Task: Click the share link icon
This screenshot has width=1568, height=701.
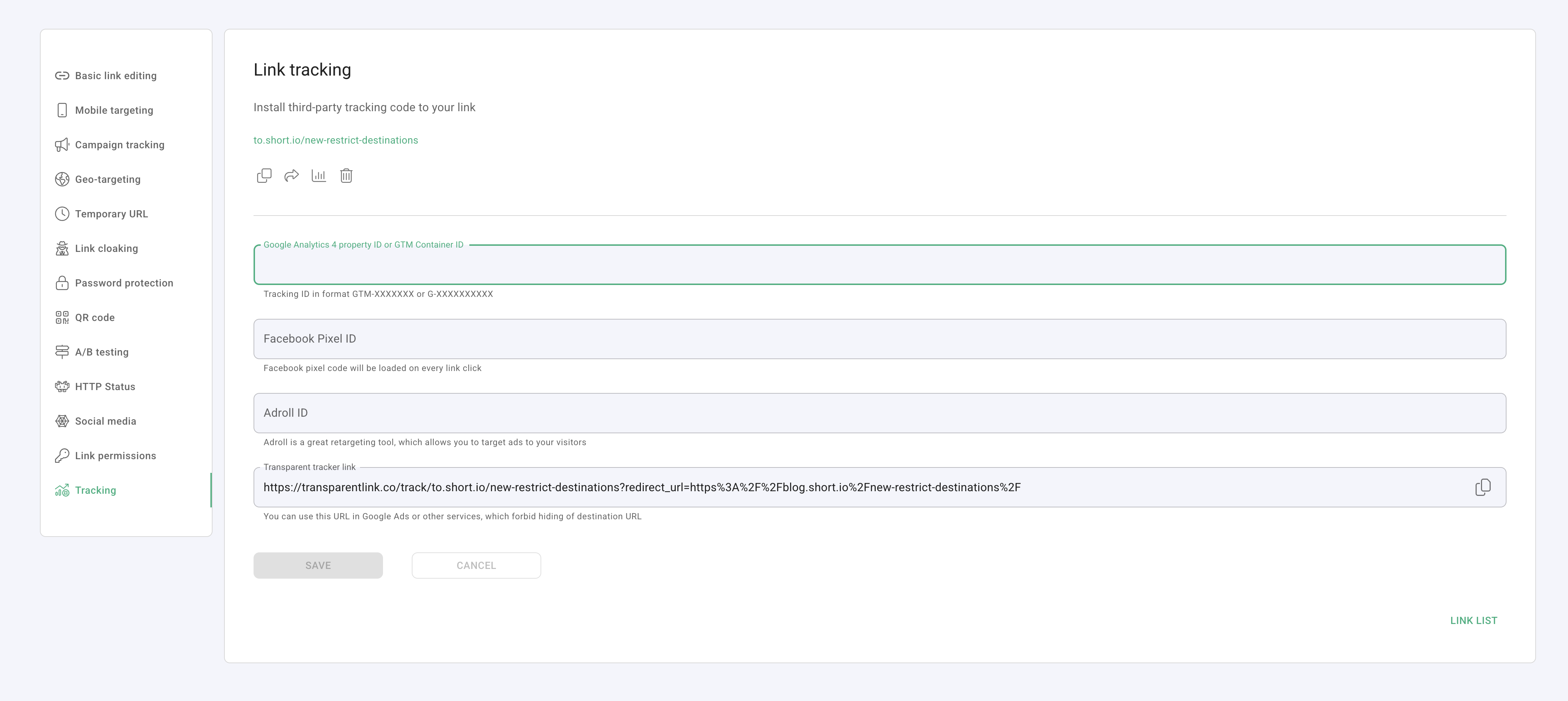Action: coord(292,175)
